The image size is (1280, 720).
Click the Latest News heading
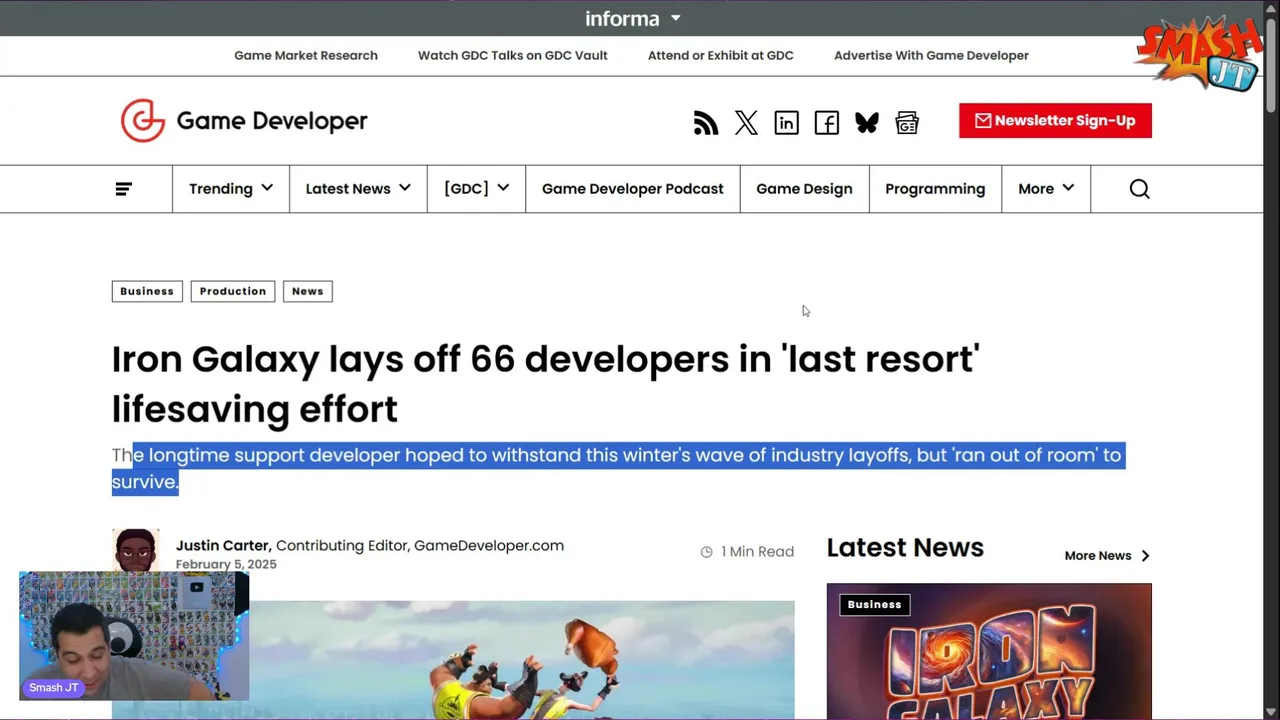click(x=905, y=548)
